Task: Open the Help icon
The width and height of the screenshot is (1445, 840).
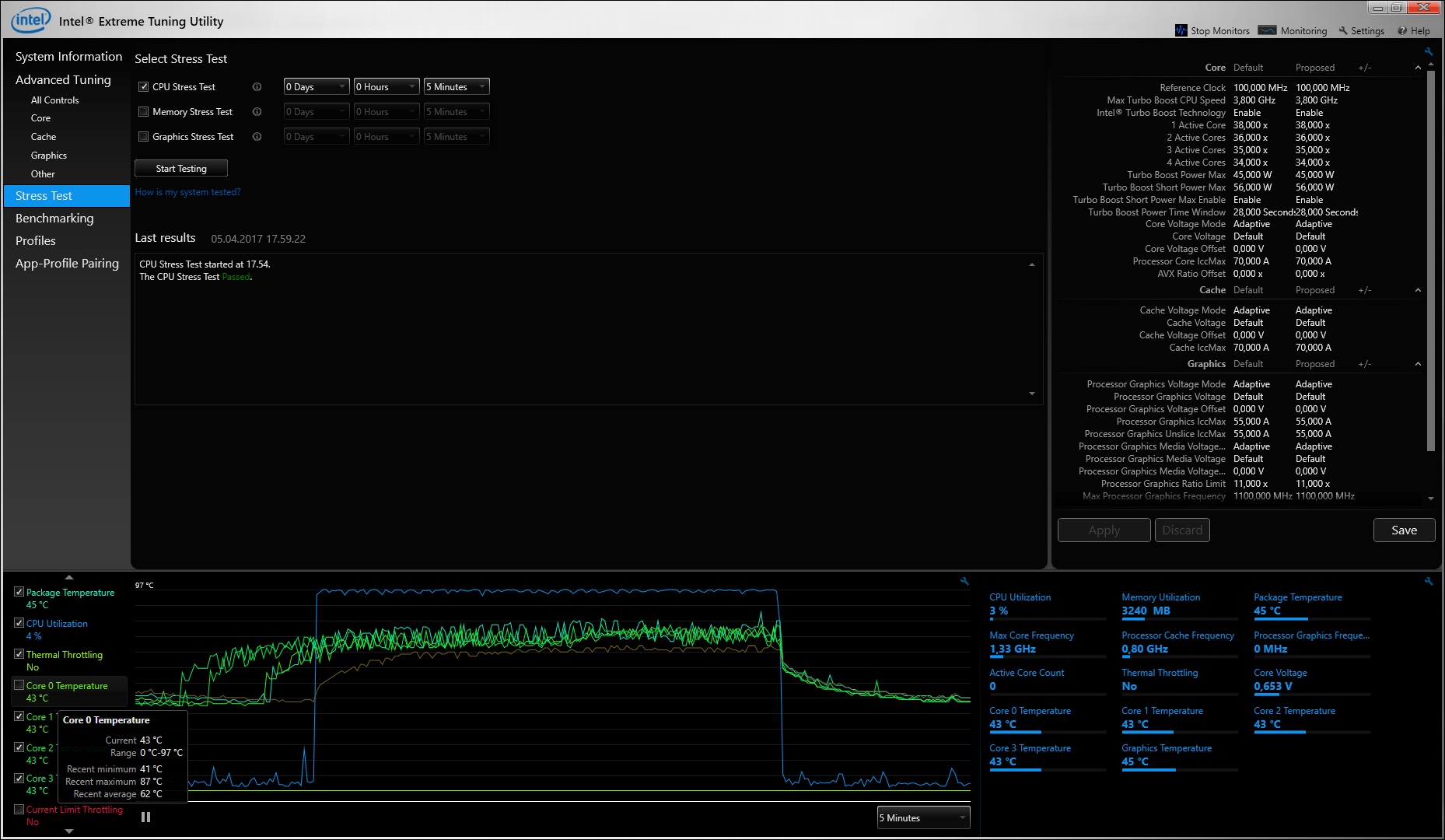Action: tap(1402, 31)
